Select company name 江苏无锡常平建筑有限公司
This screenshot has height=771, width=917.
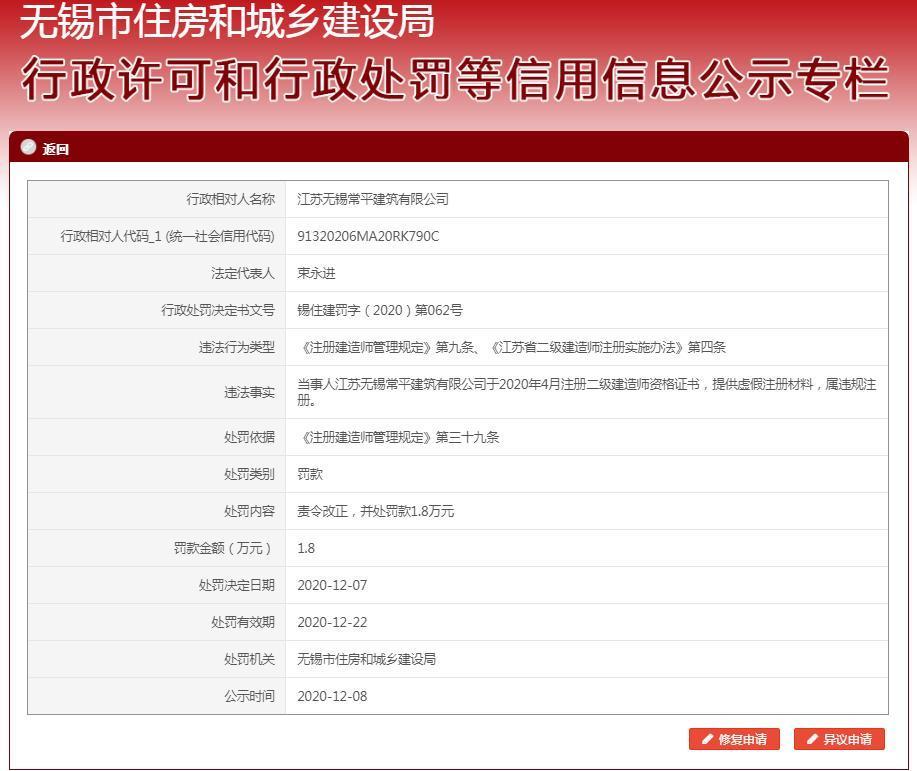click(373, 199)
